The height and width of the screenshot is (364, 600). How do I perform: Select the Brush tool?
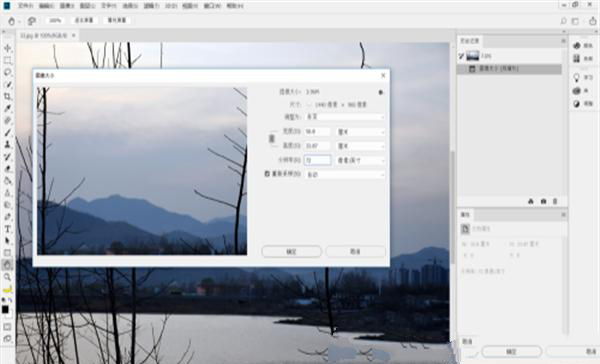[7, 132]
